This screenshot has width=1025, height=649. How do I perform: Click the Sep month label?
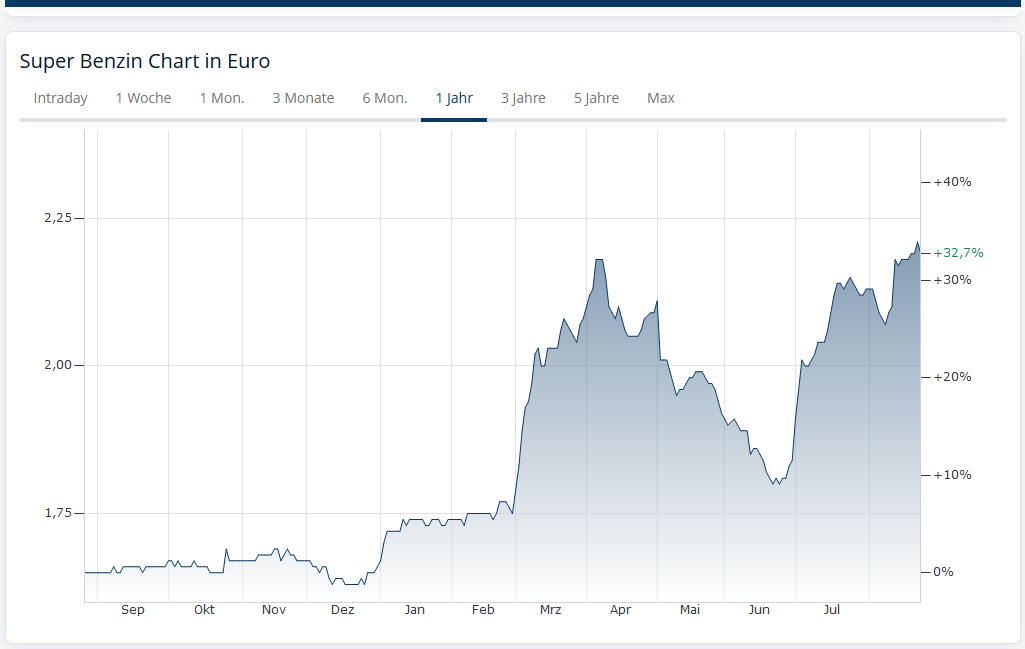[x=133, y=610]
